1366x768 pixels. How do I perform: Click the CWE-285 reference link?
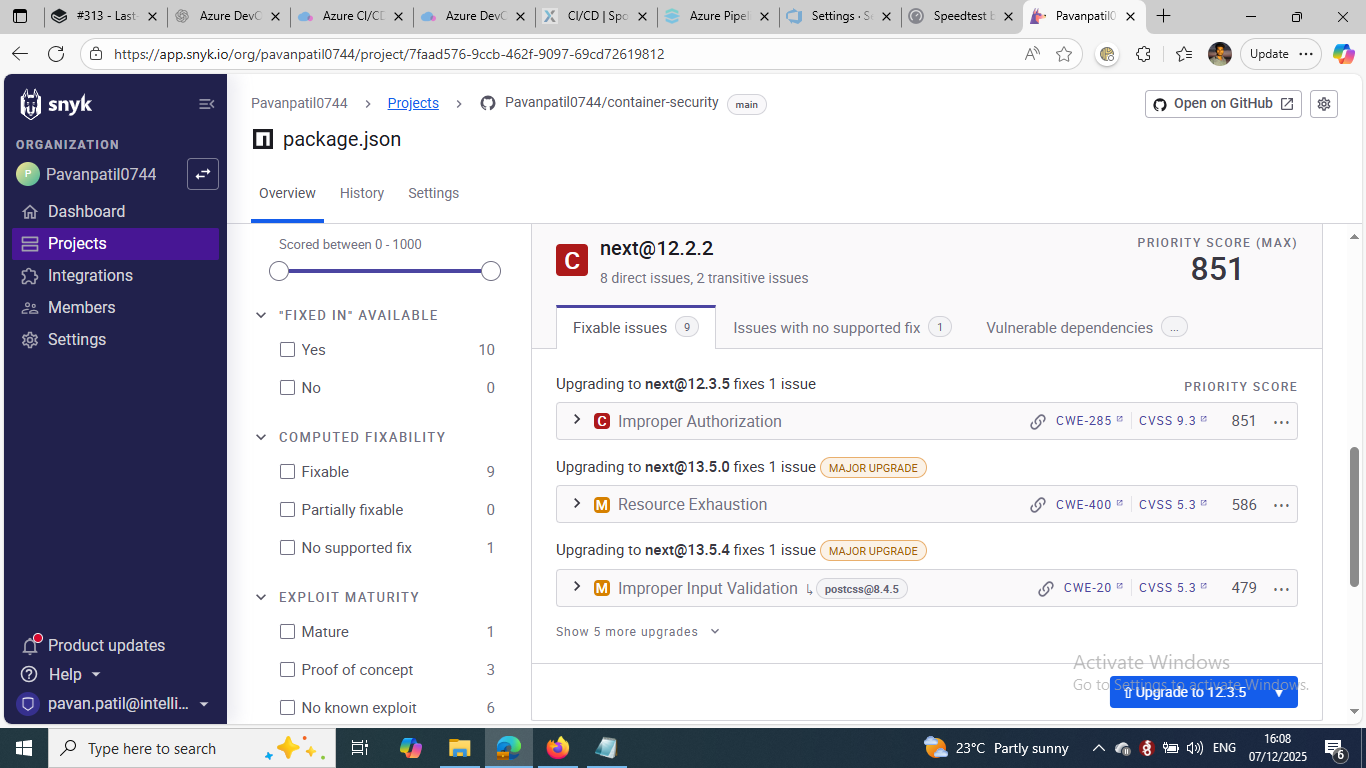point(1084,421)
